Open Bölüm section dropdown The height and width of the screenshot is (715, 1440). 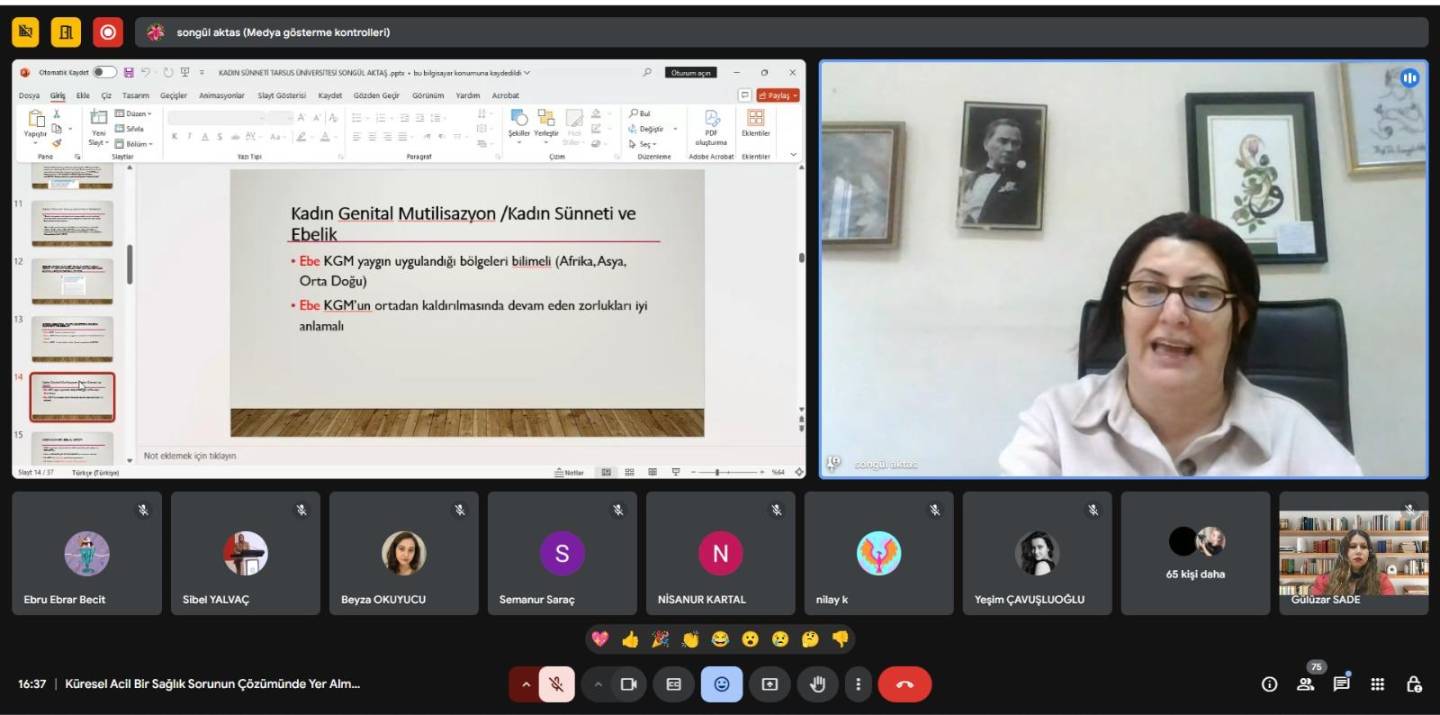point(134,143)
